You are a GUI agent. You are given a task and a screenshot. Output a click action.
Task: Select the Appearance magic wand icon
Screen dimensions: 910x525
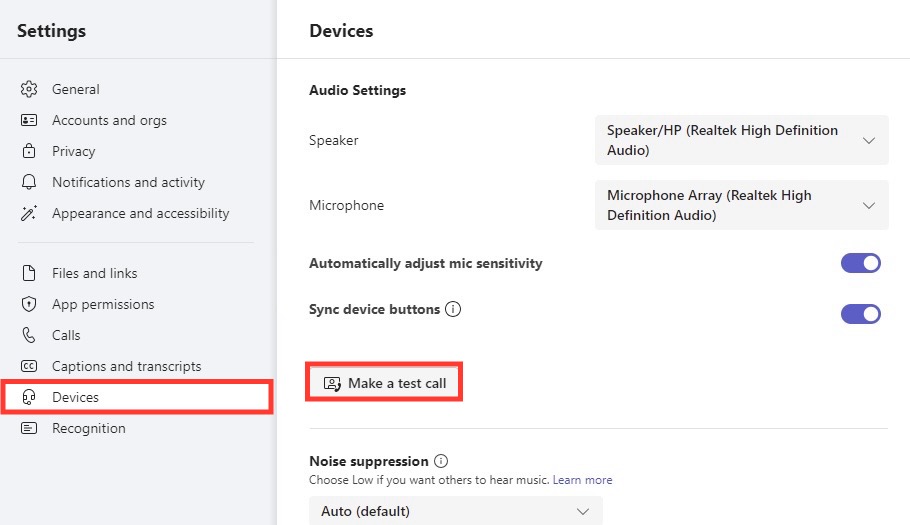pyautogui.click(x=28, y=213)
